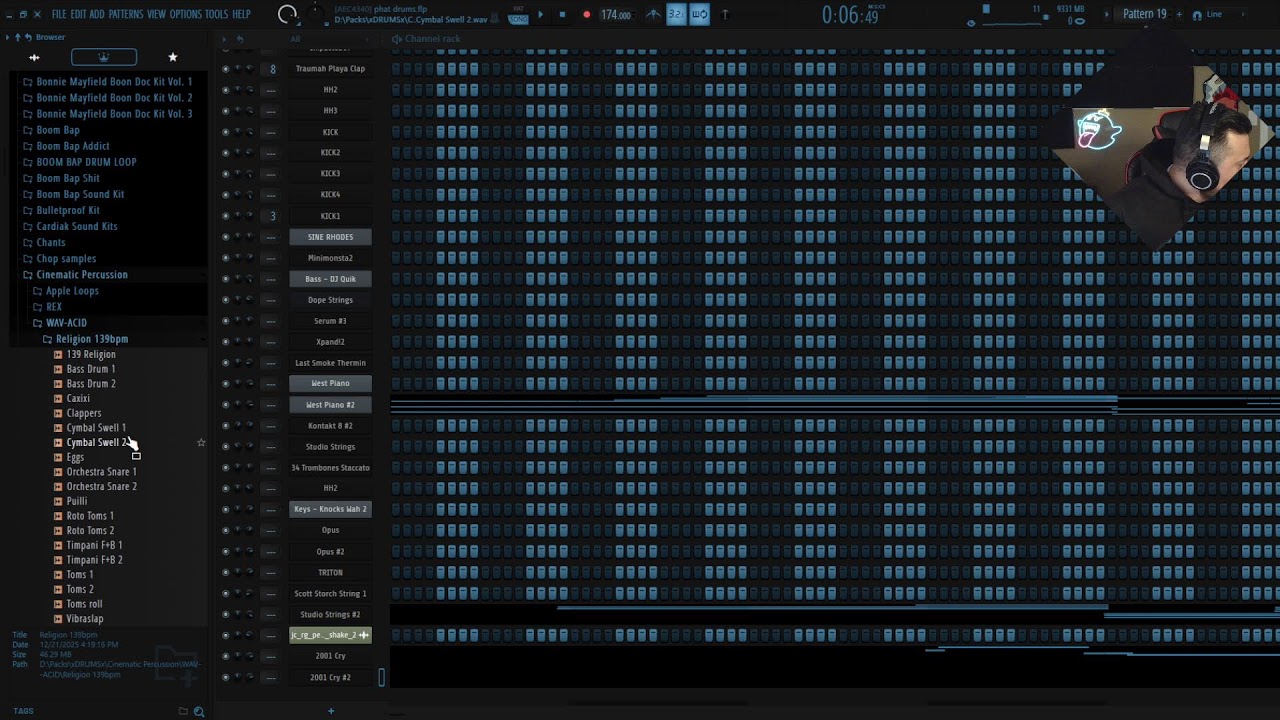Open the Bass - DJ Quik channel
The image size is (1280, 720).
coord(330,279)
